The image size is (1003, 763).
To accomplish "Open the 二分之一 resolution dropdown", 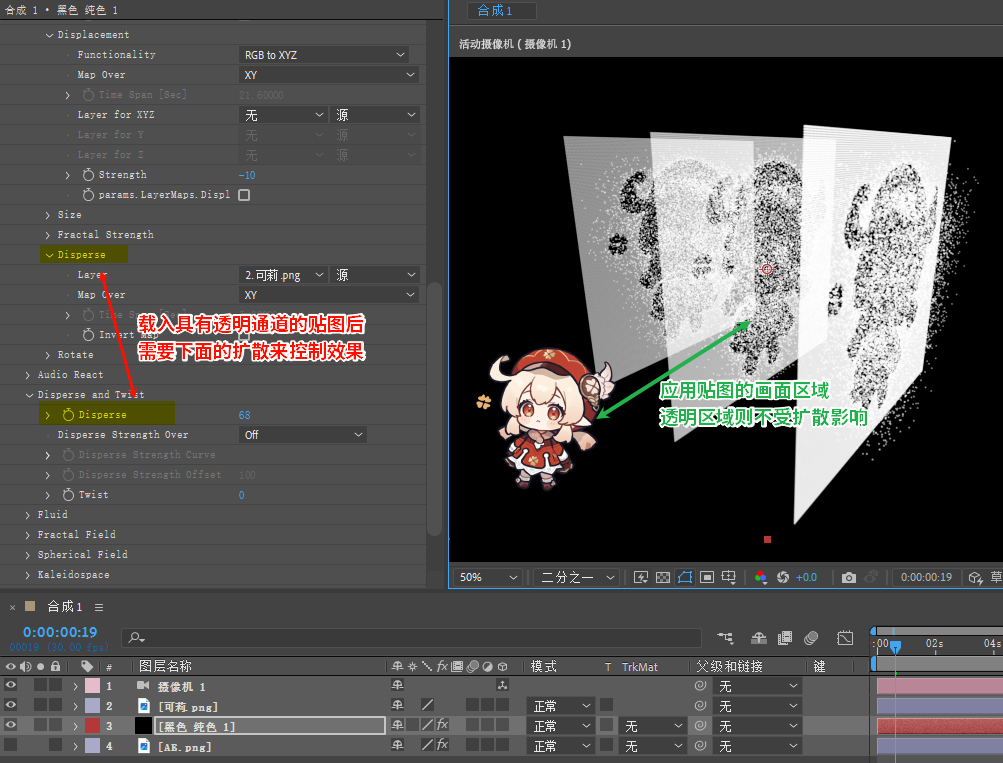I will pyautogui.click(x=577, y=578).
